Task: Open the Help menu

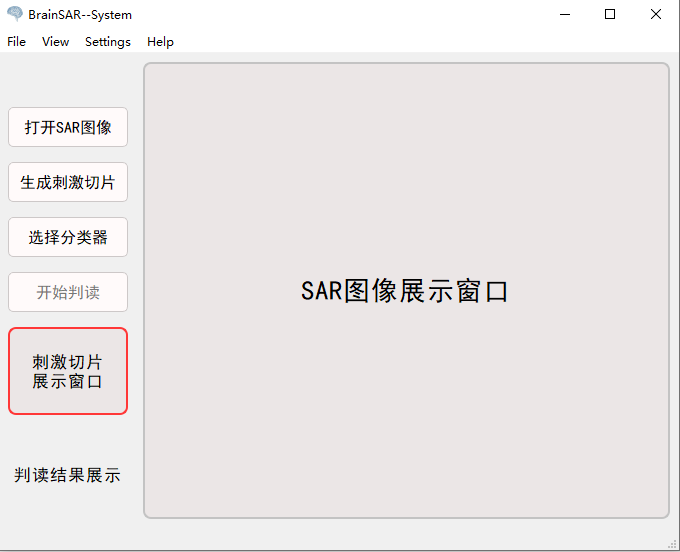Action: 160,42
